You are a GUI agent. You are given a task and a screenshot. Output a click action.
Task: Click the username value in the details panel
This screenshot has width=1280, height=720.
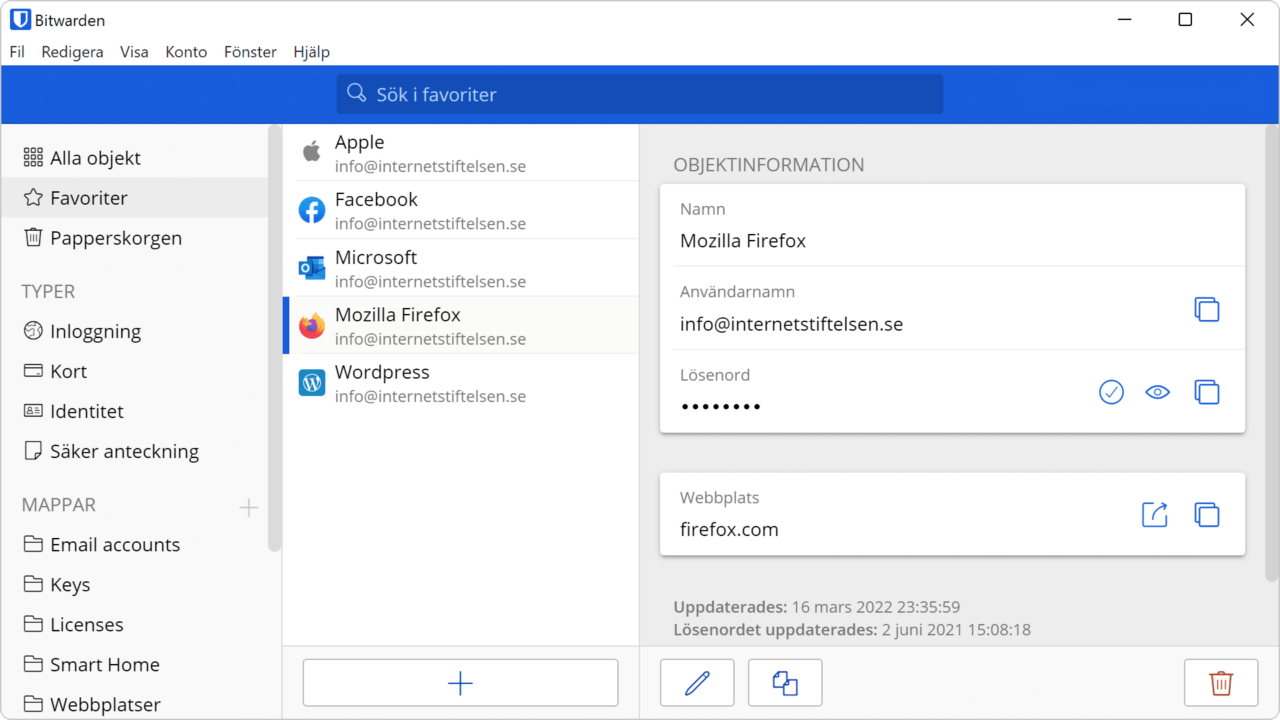[791, 324]
